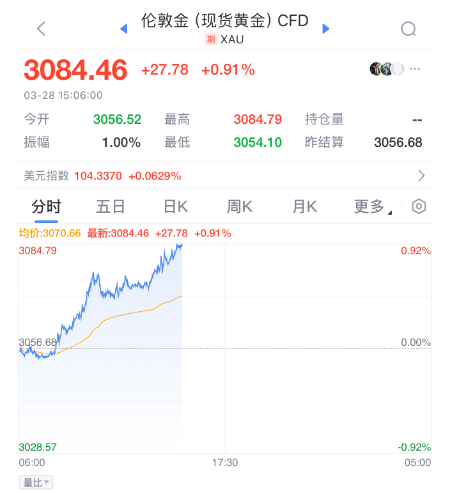
Task: Switch to next instrument with blue right triangle
Action: (326, 29)
